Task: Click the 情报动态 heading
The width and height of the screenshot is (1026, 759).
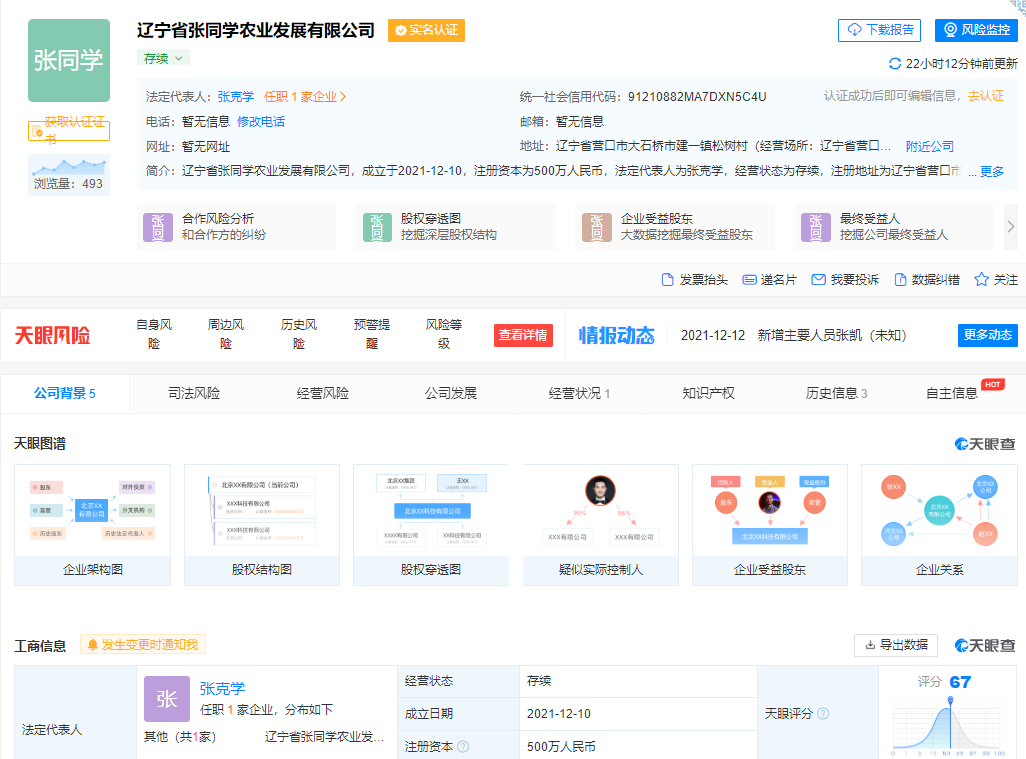Action: click(x=616, y=336)
